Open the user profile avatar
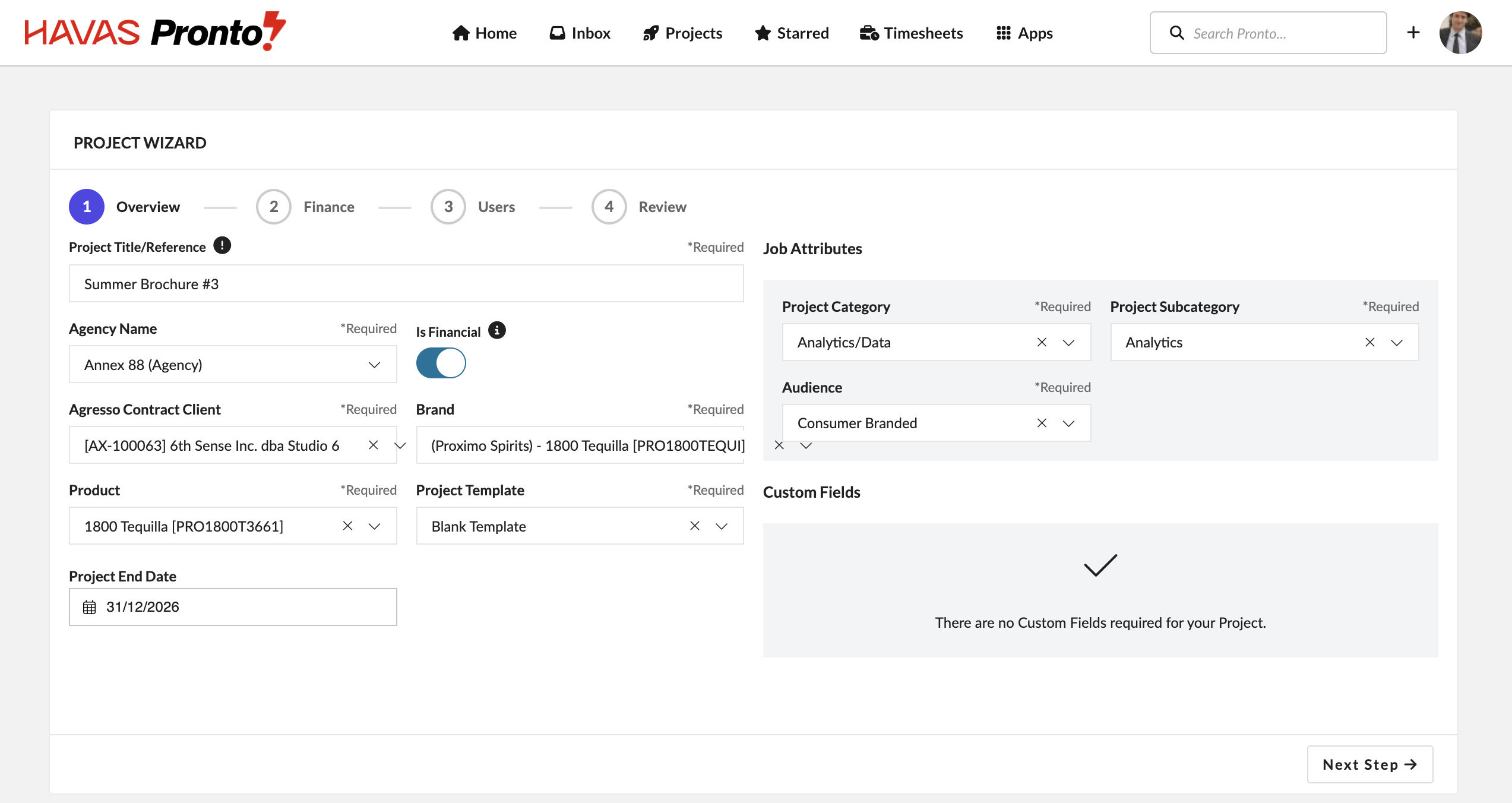Viewport: 1512px width, 803px height. [x=1460, y=33]
